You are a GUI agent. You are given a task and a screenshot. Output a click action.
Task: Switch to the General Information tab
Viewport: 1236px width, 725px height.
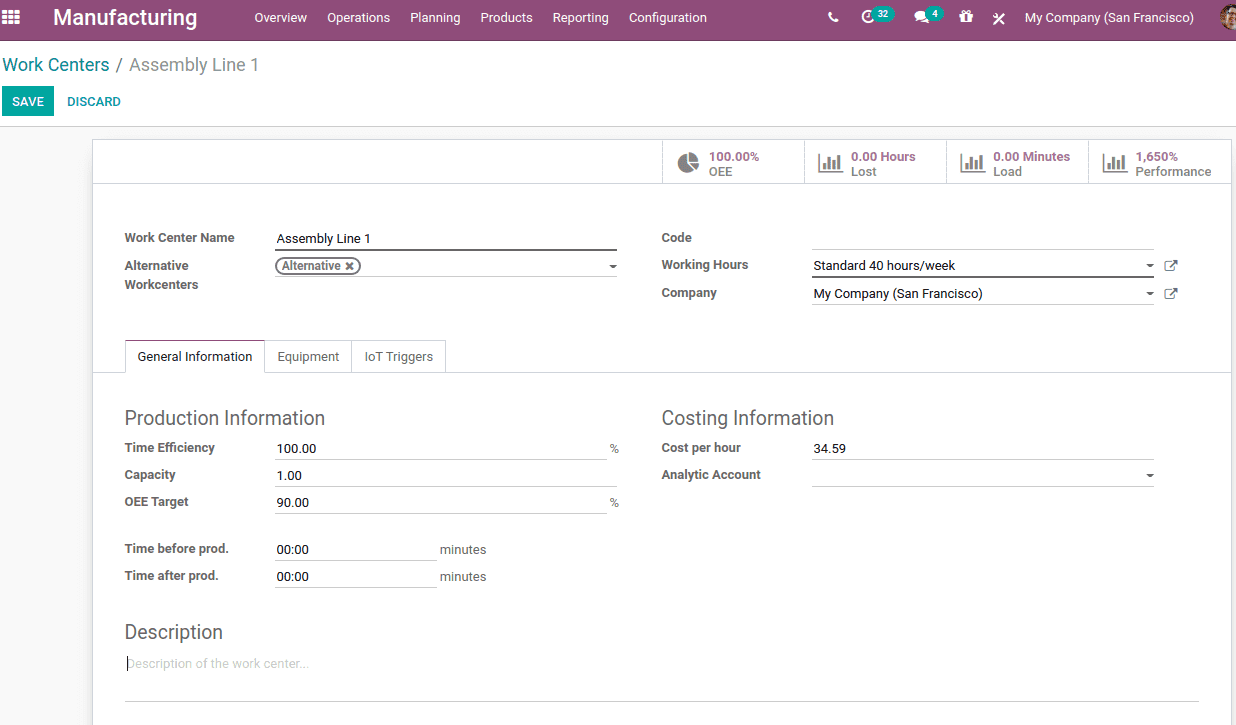click(x=195, y=357)
